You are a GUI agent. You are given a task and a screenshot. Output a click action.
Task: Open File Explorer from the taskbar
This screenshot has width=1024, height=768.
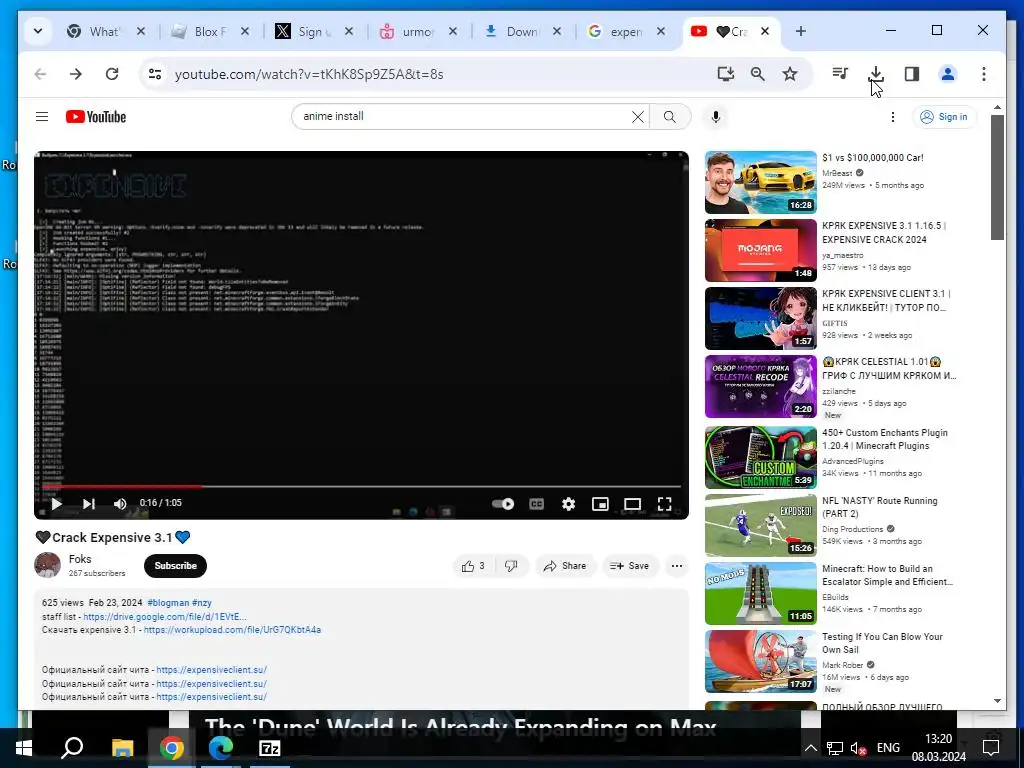122,748
